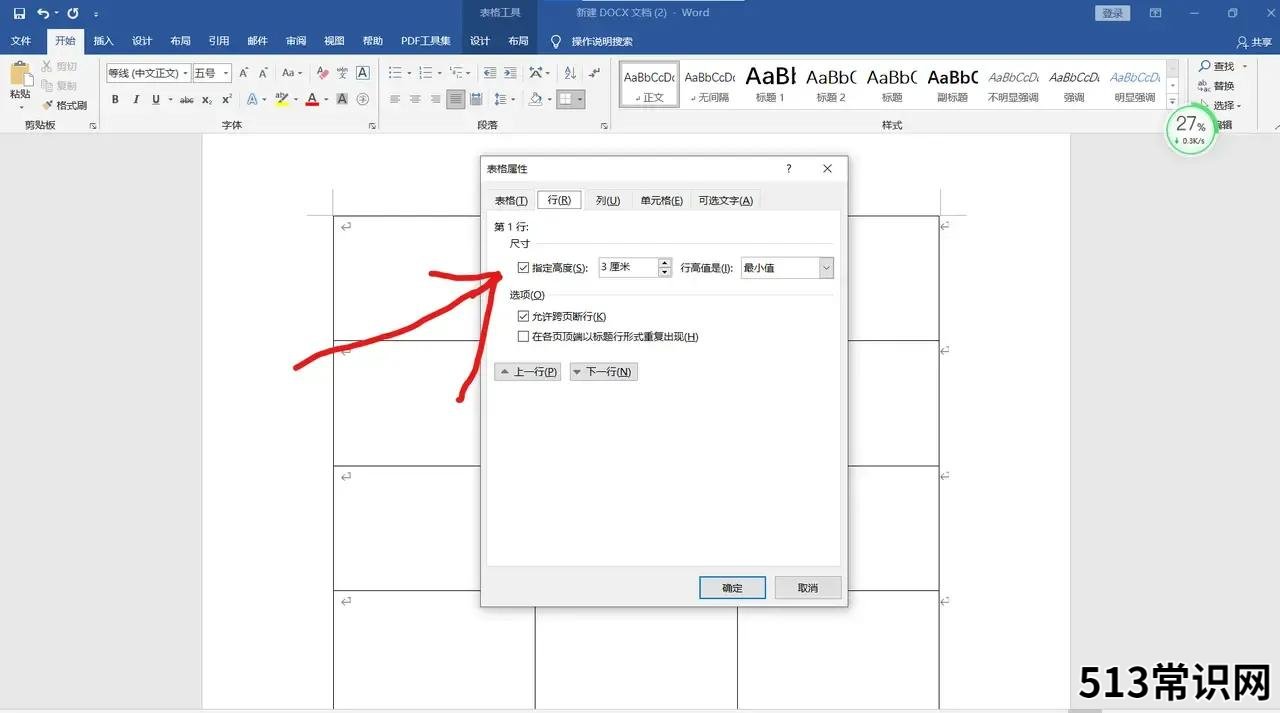1280x713 pixels.
Task: Click the 替换 replace button
Action: (x=1217, y=86)
